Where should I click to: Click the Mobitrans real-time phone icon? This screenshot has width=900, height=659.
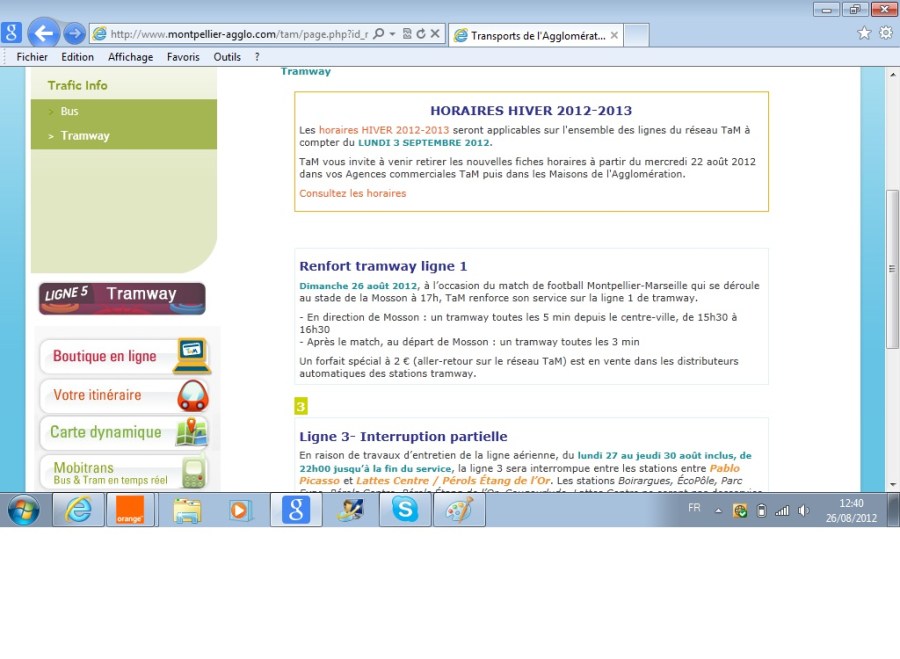click(x=192, y=471)
